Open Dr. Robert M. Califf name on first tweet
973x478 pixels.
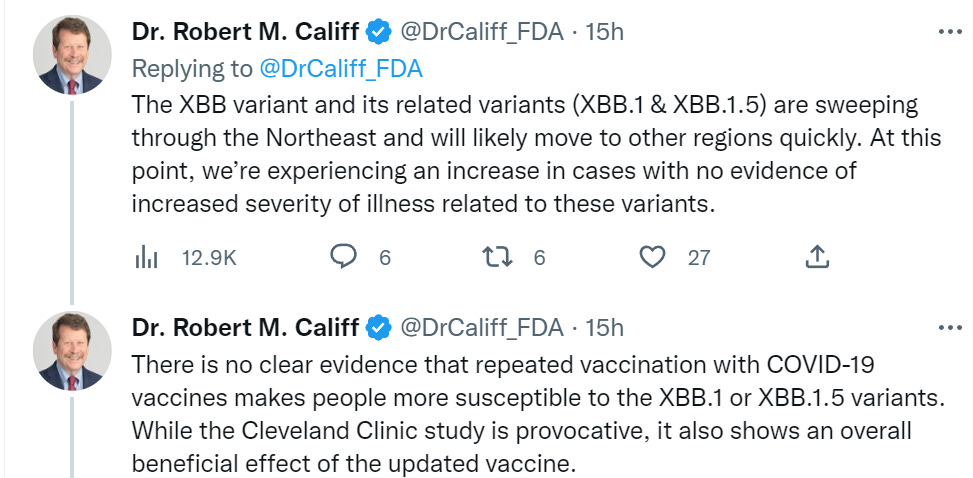point(246,32)
